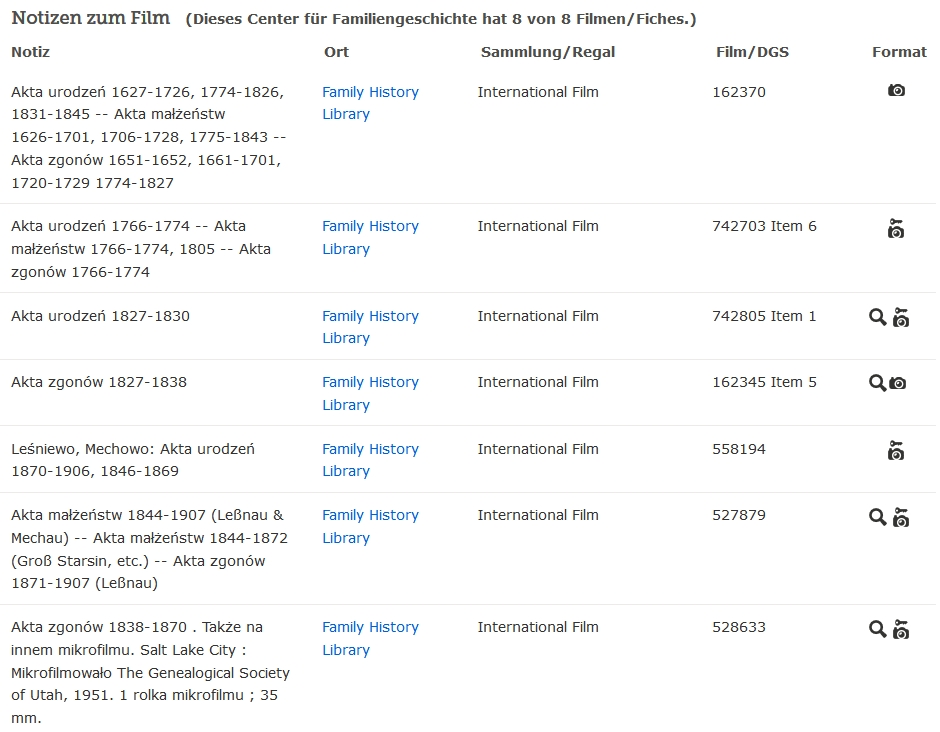The image size is (940, 732).
Task: Click locked camera icon for film 558194
Action: [x=896, y=450]
